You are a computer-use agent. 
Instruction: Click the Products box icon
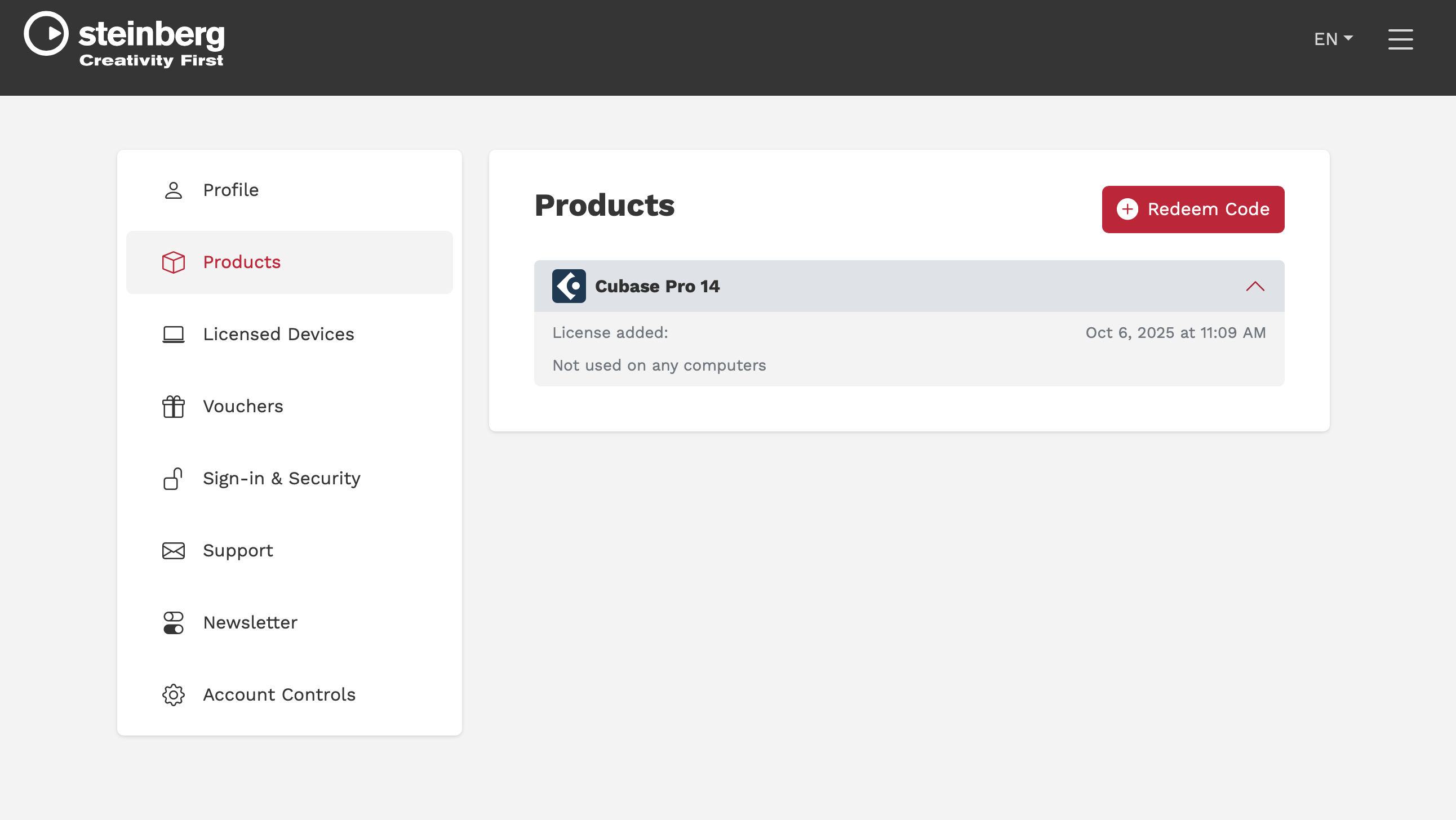coord(173,262)
